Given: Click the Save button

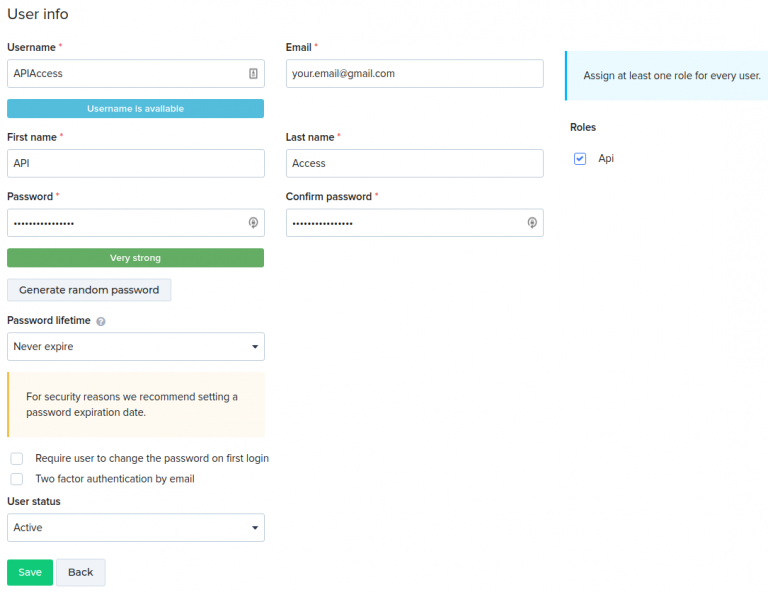Looking at the screenshot, I should tap(30, 572).
